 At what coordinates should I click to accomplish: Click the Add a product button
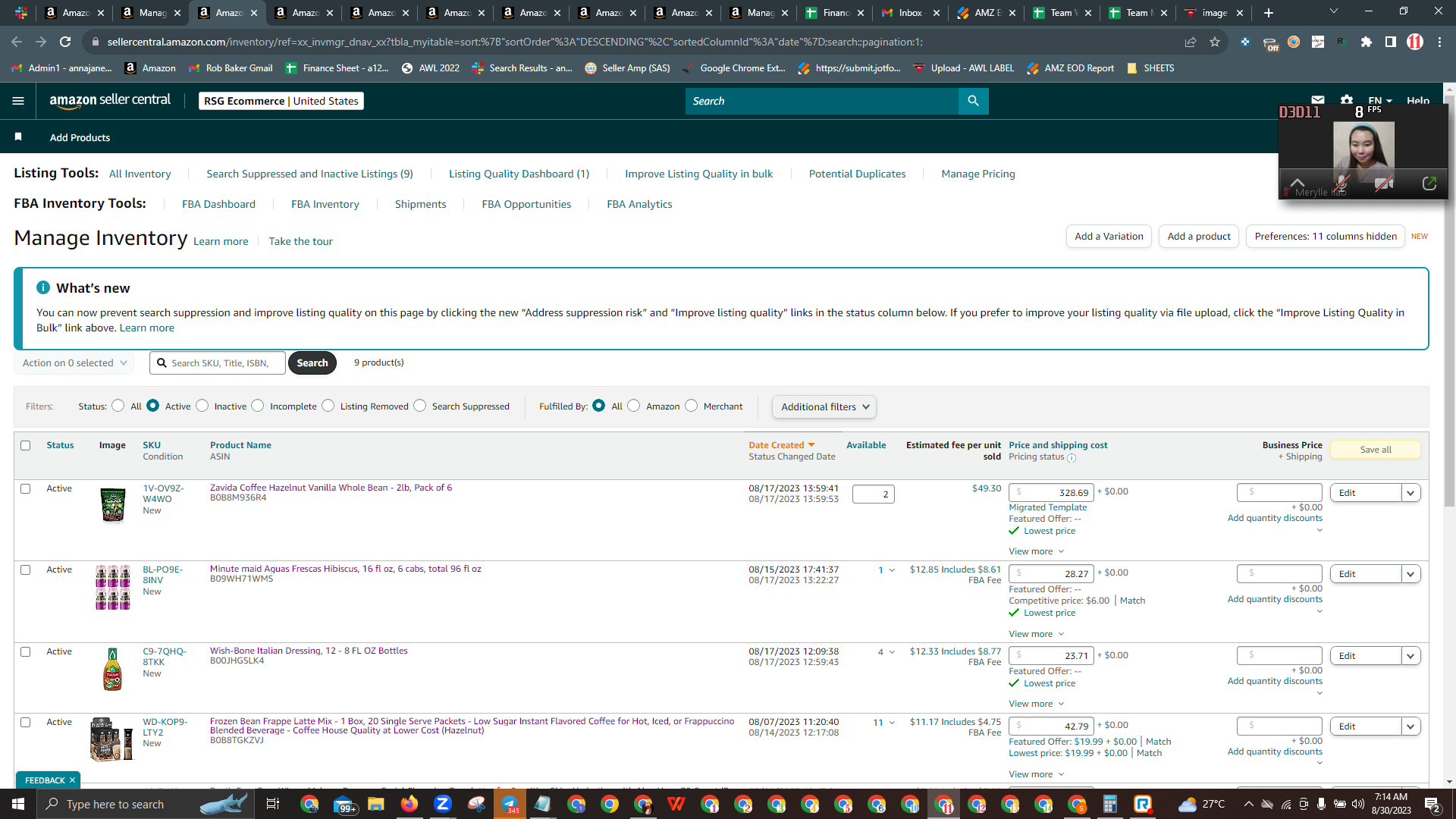pos(1199,237)
